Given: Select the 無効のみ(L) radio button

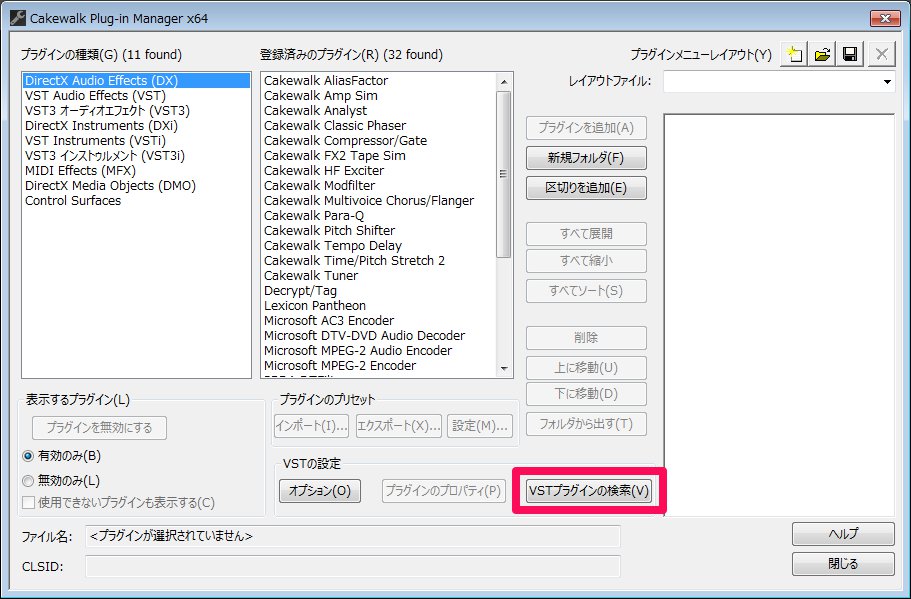Looking at the screenshot, I should 28,481.
